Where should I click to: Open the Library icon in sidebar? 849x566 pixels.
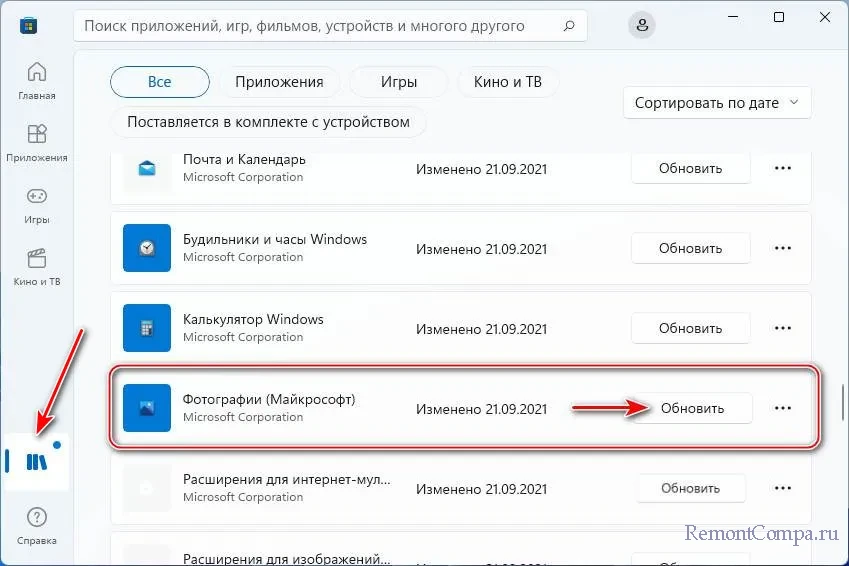point(35,461)
